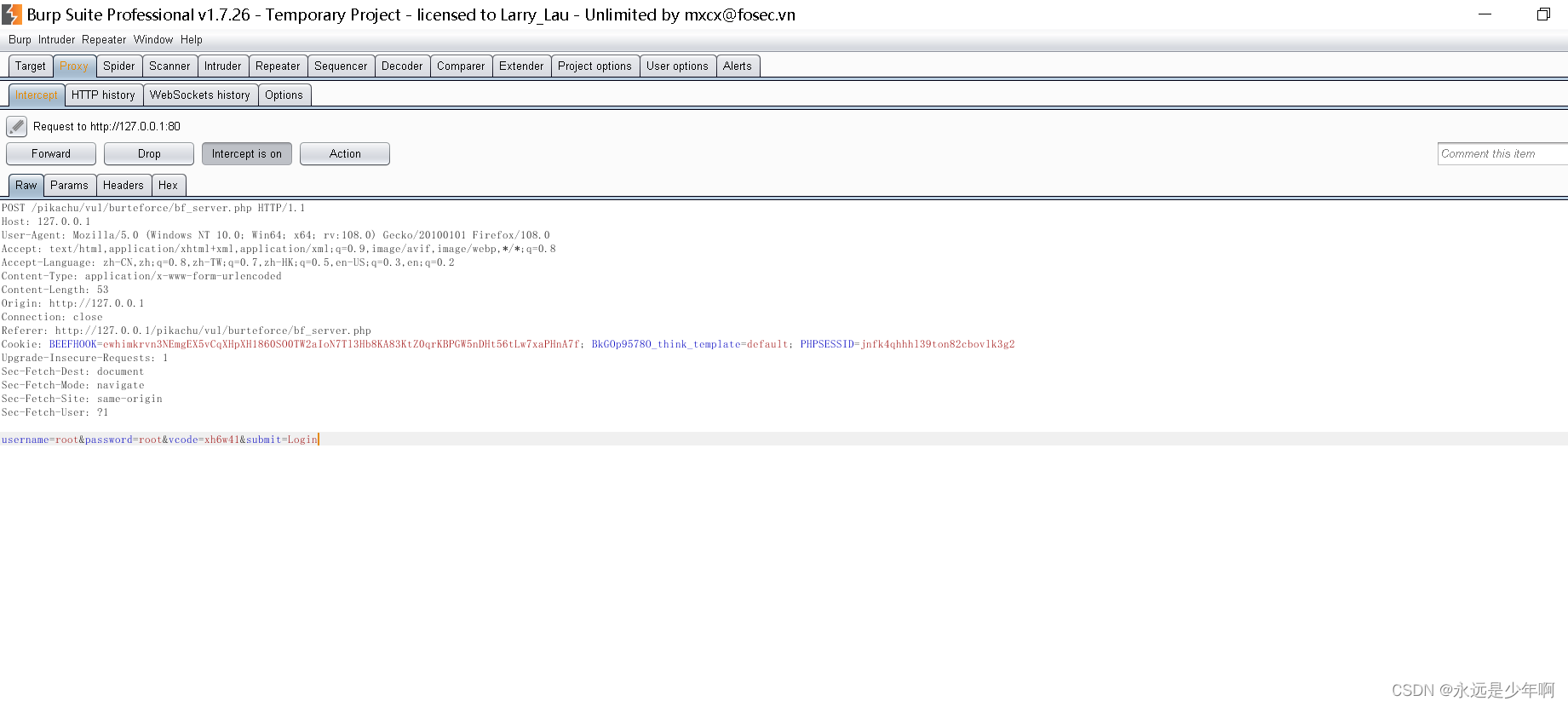Click the BEEFHOOK cookie value

pos(342,344)
